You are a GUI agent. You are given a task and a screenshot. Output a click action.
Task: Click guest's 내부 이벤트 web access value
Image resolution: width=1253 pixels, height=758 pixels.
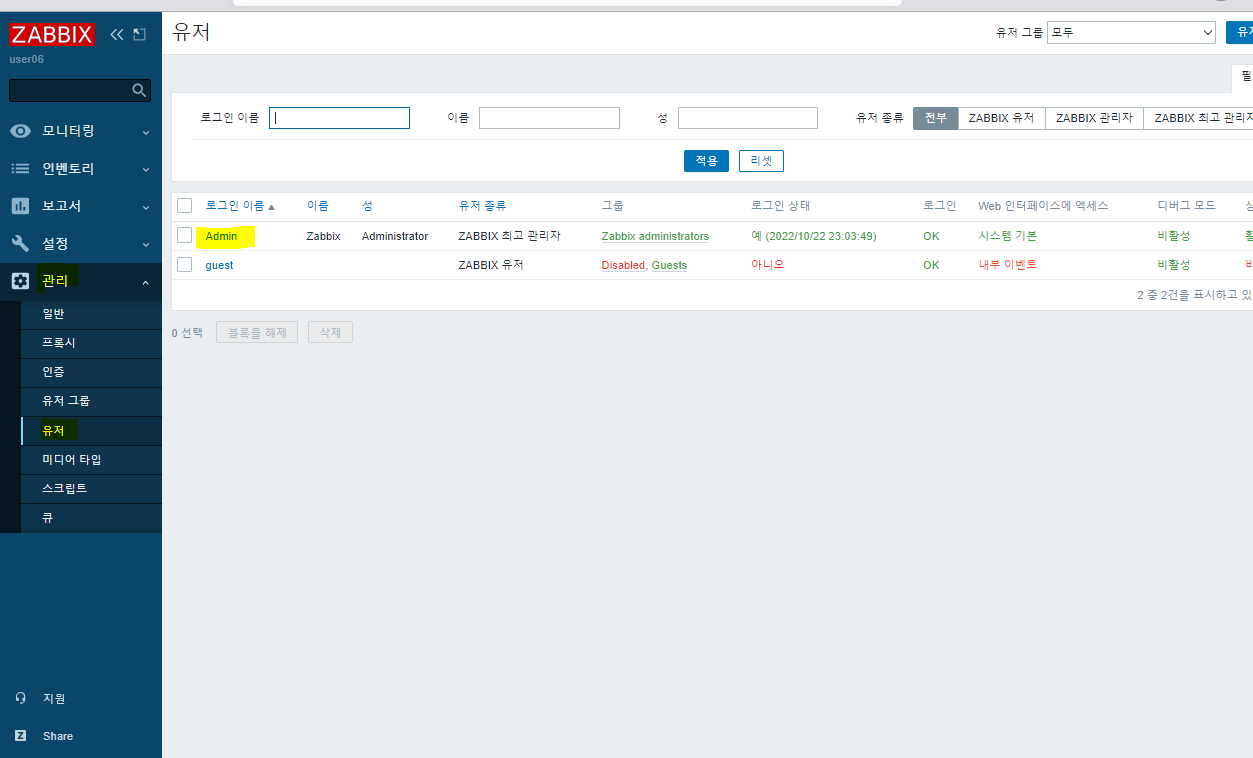pos(1007,265)
